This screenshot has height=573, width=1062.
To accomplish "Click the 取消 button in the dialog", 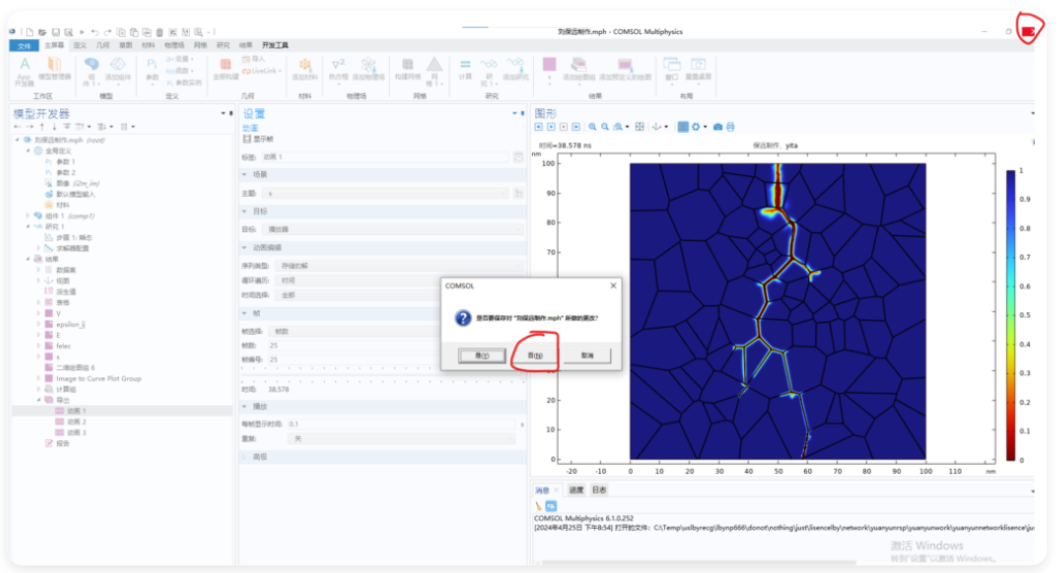I will tap(587, 356).
